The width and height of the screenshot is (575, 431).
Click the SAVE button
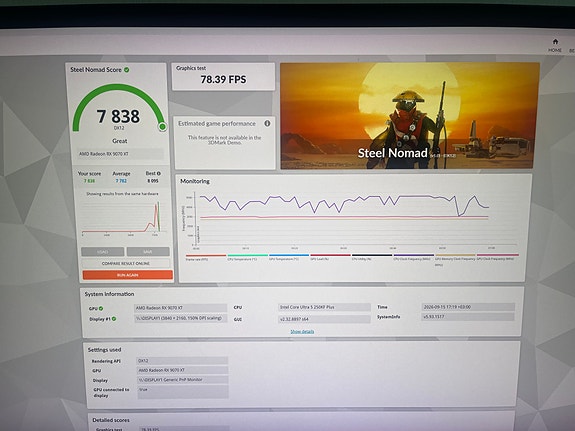(x=148, y=252)
